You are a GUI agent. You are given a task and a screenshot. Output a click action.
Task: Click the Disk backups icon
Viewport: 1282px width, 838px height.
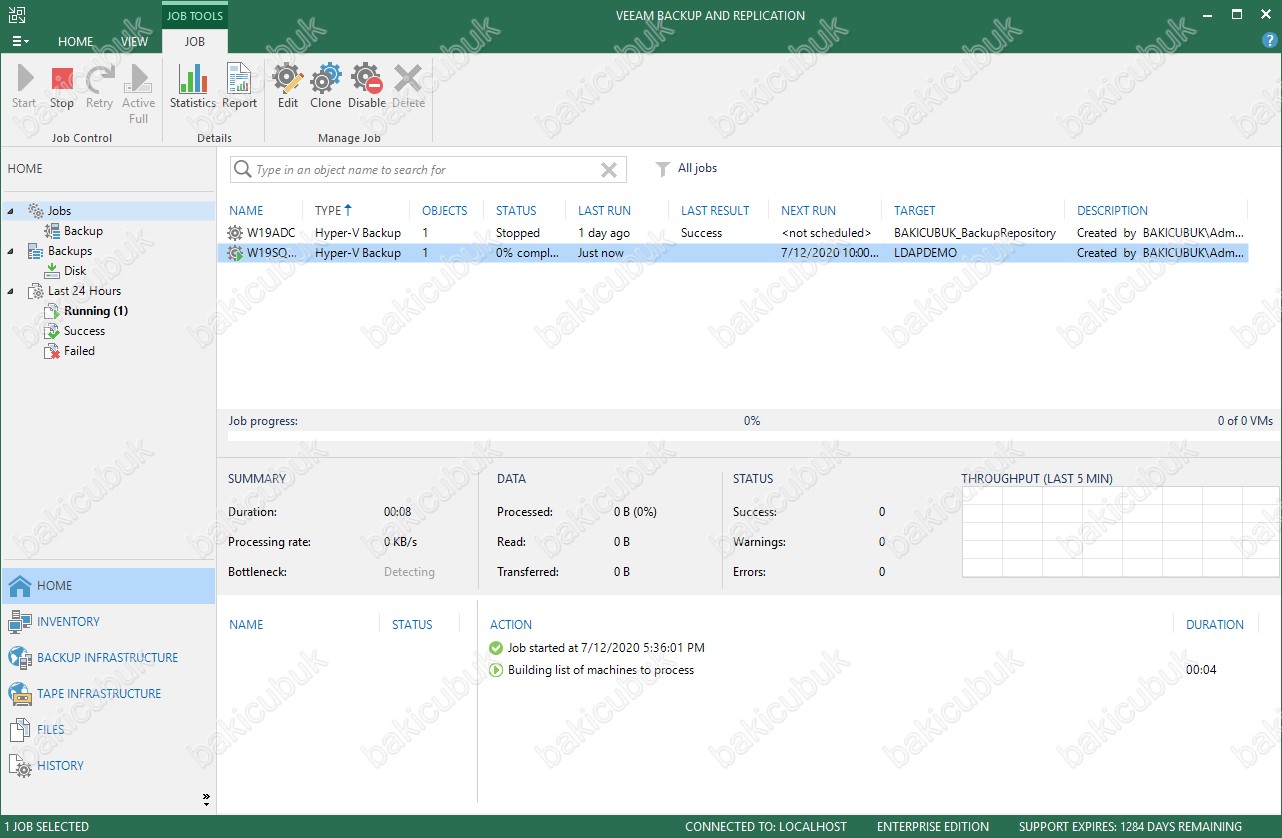pos(53,271)
